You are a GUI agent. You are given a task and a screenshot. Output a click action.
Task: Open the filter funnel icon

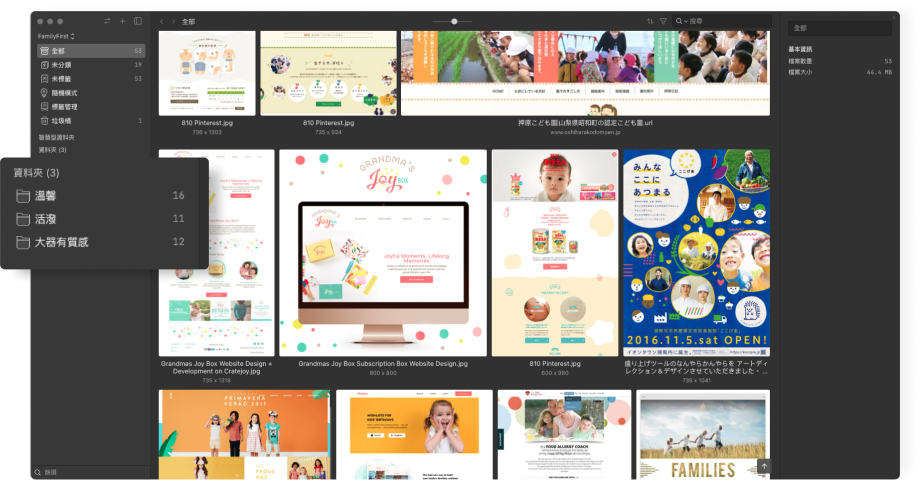[663, 21]
